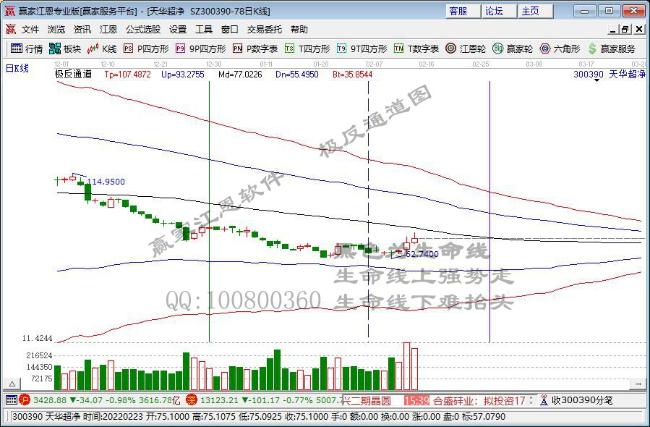Click the 主页 button in title bar
Viewport: 650px width, 427px height.
535,11
